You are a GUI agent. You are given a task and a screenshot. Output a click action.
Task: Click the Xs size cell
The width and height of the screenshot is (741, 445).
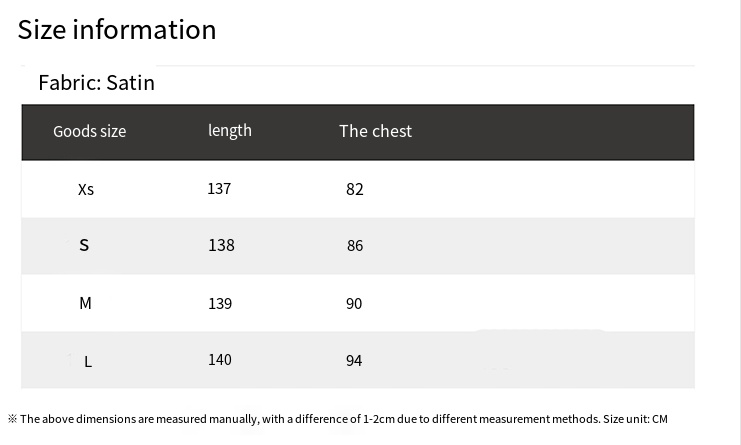point(86,189)
